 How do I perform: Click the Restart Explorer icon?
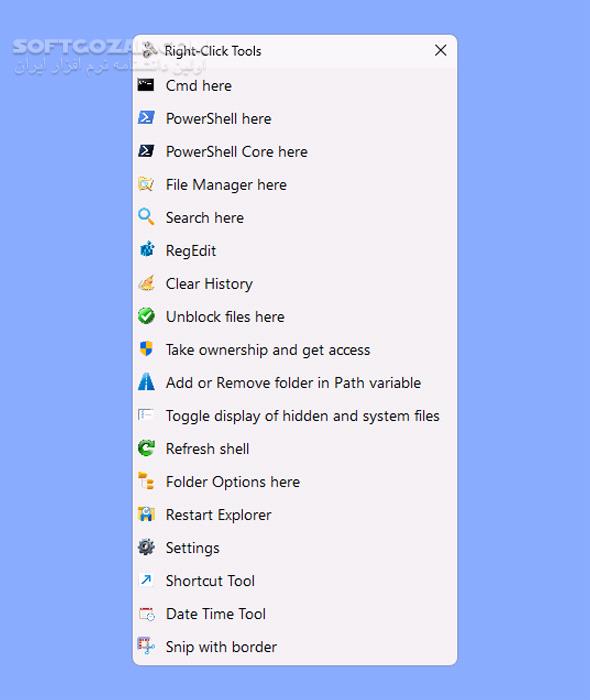click(x=146, y=514)
